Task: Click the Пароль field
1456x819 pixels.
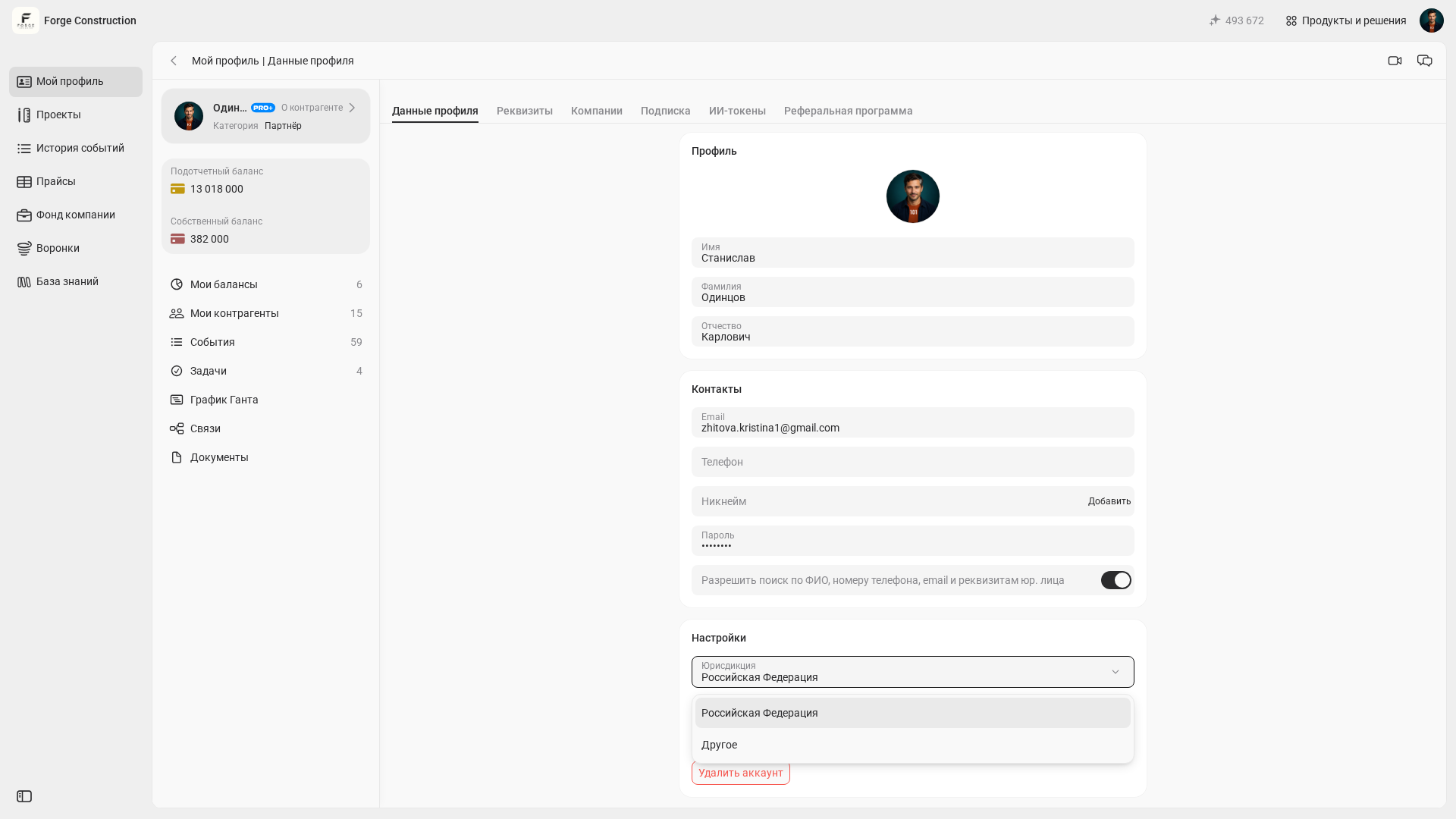Action: [913, 541]
